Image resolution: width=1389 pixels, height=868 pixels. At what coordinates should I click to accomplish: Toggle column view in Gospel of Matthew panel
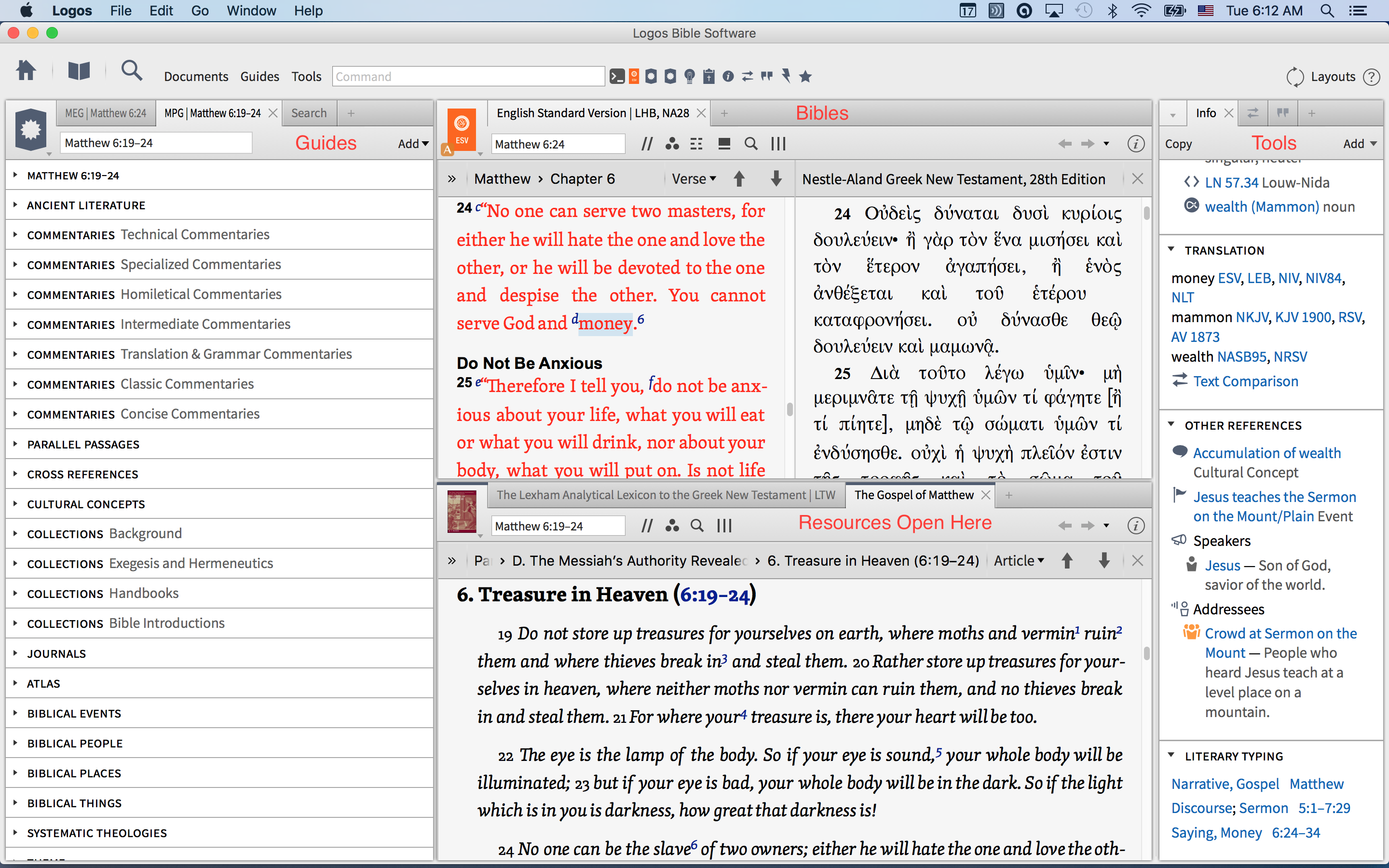[x=724, y=526]
